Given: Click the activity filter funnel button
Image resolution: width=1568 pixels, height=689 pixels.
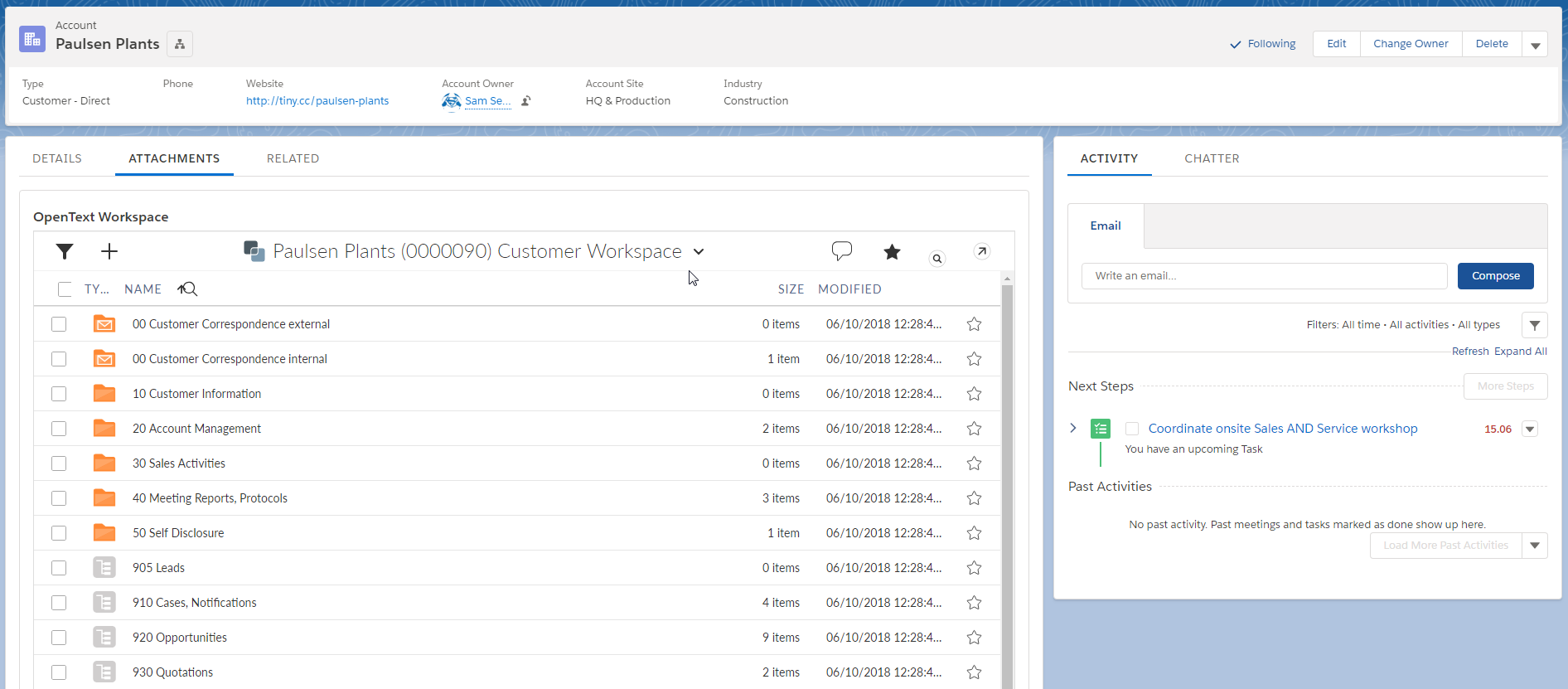Looking at the screenshot, I should (x=1535, y=325).
